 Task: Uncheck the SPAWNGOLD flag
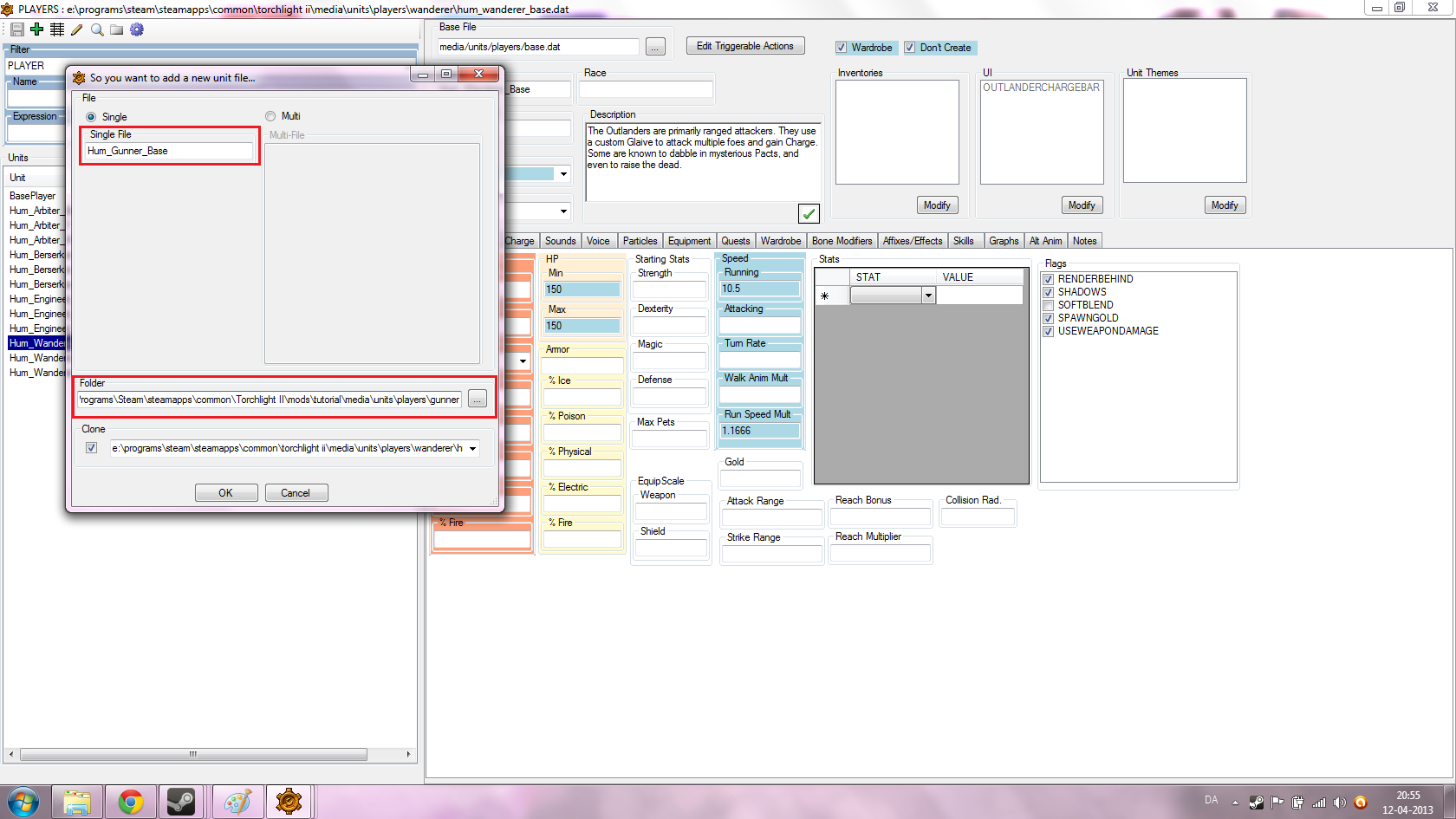[x=1049, y=318]
